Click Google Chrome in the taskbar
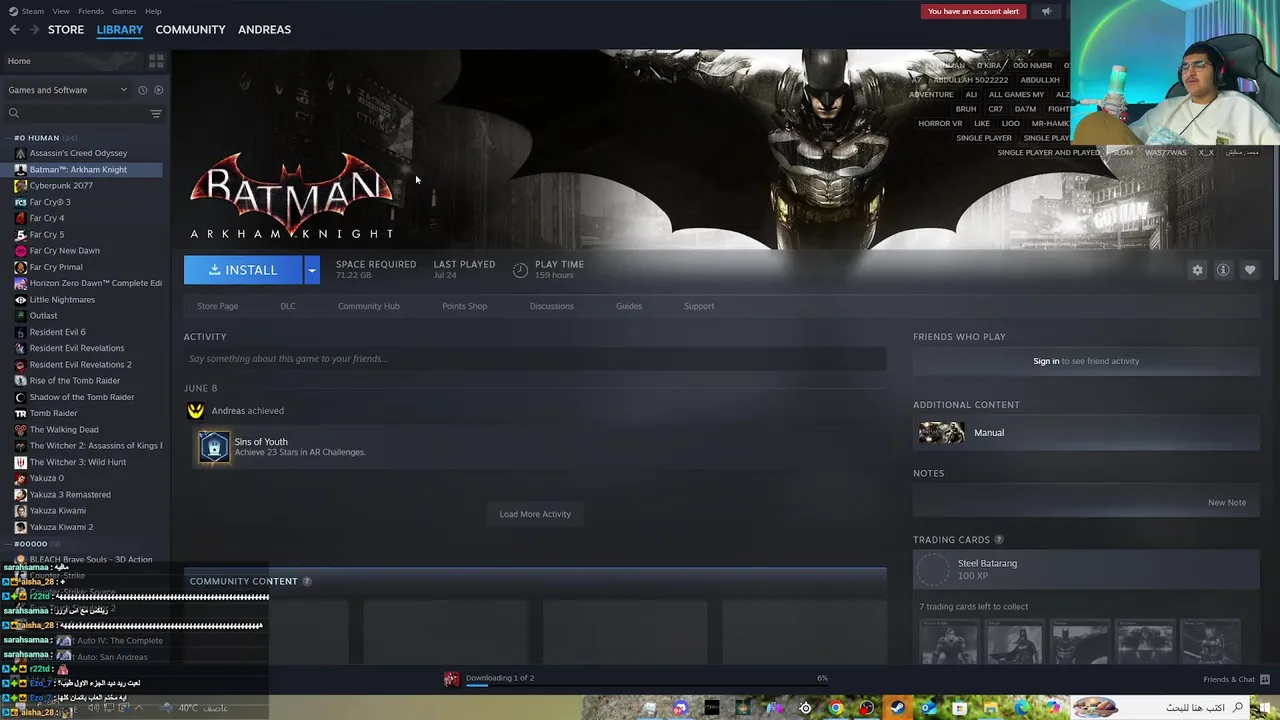Viewport: 1280px width, 720px height. [x=836, y=708]
